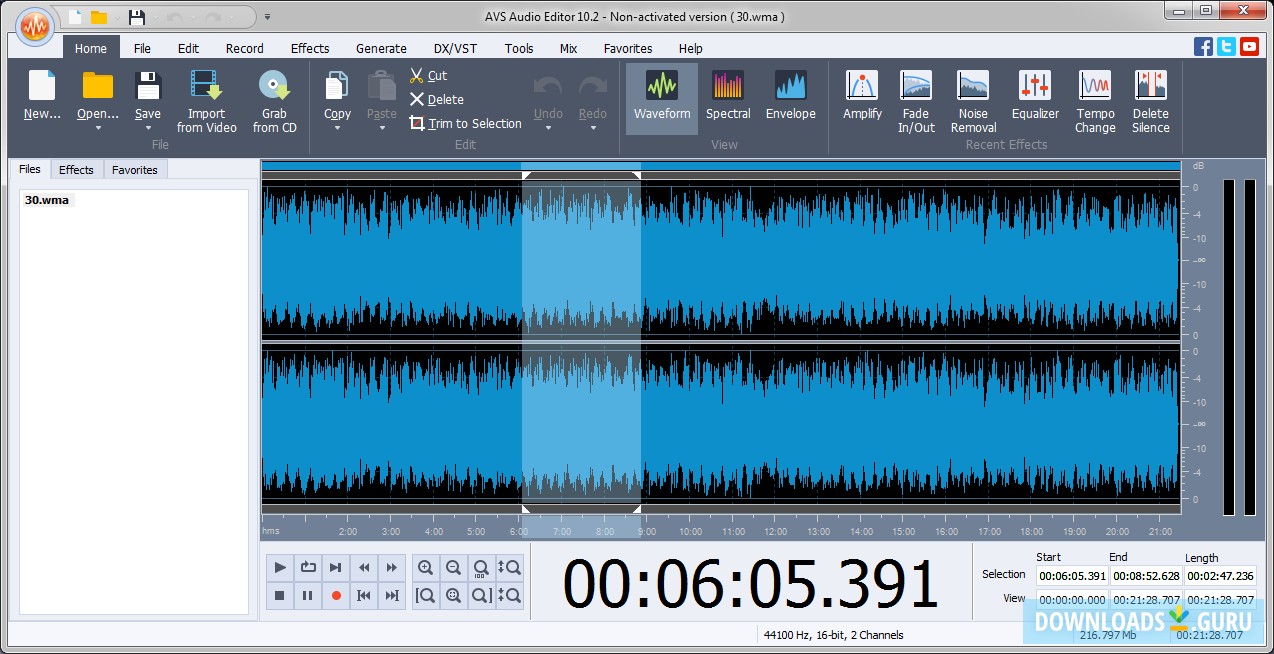This screenshot has height=654, width=1274.
Task: Select Noise Removal
Action: 971,98
